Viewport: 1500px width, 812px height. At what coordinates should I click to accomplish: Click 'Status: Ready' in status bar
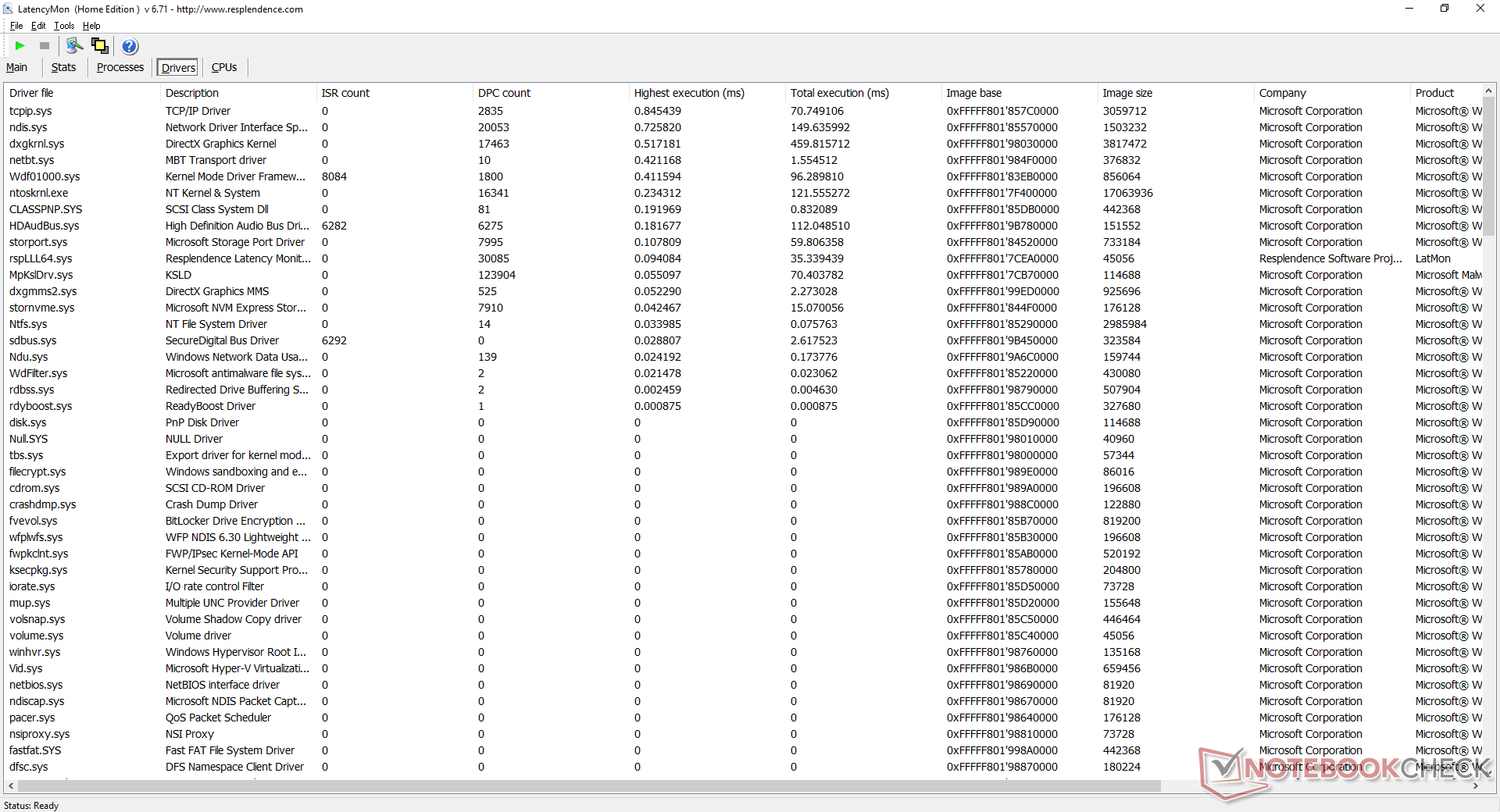point(31,806)
